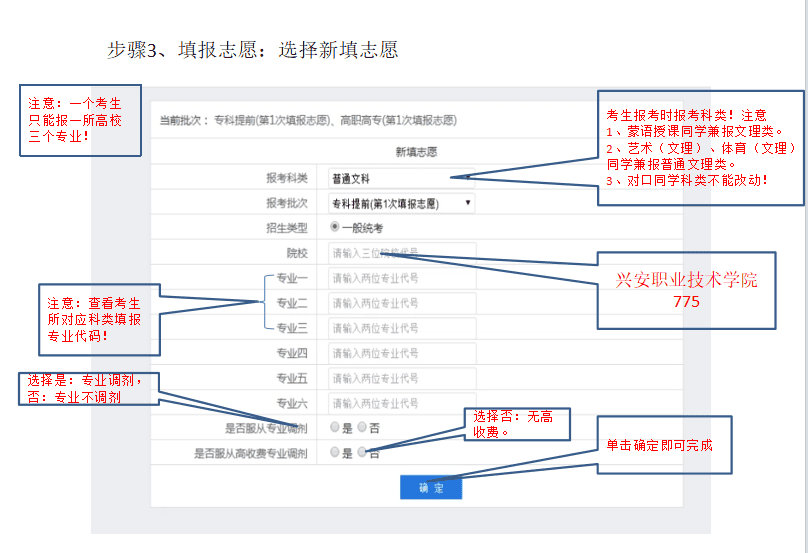Focus the 专业一 code input field
The image size is (808, 553).
402,278
